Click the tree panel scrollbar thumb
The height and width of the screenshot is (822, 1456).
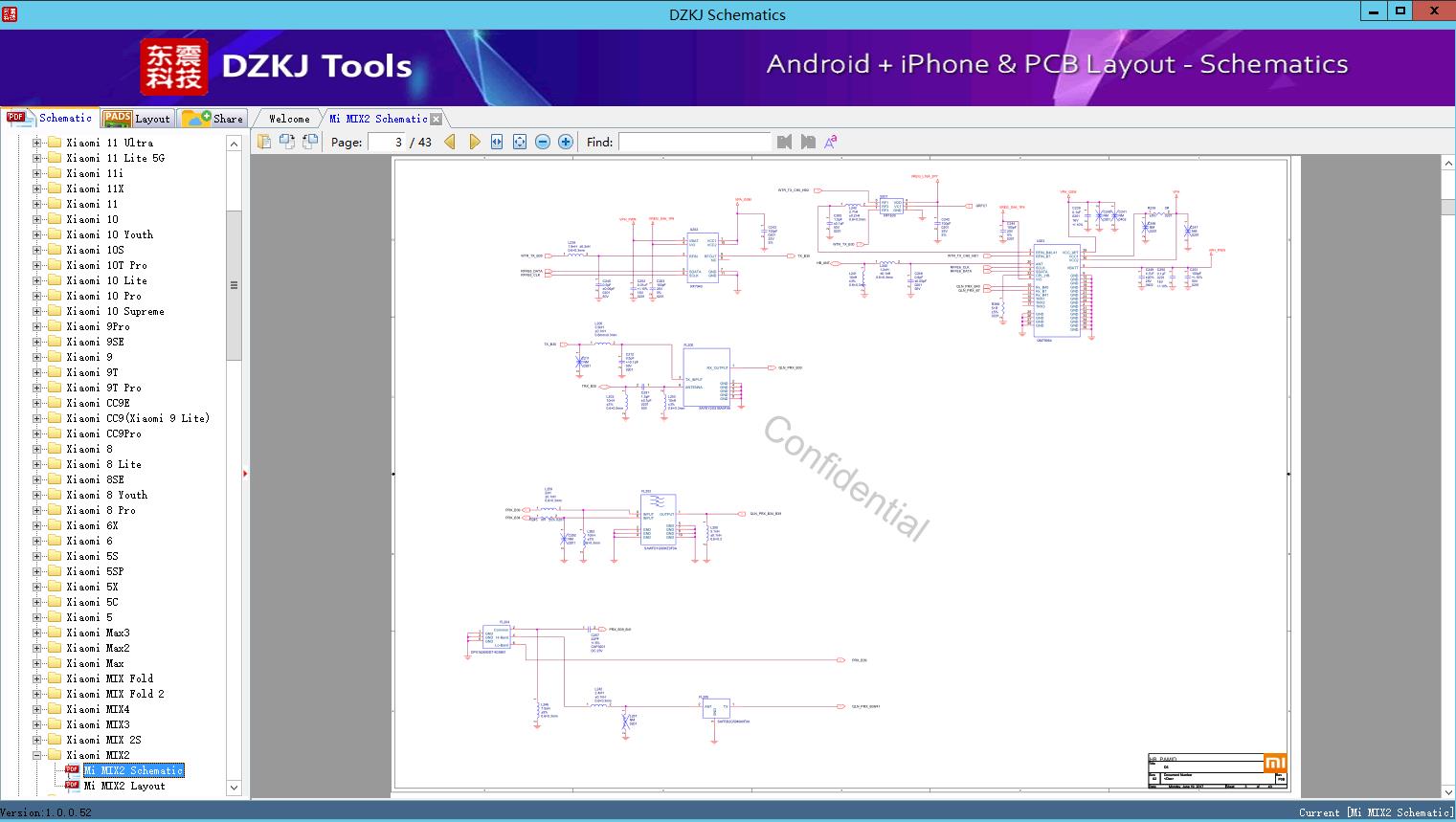click(234, 285)
